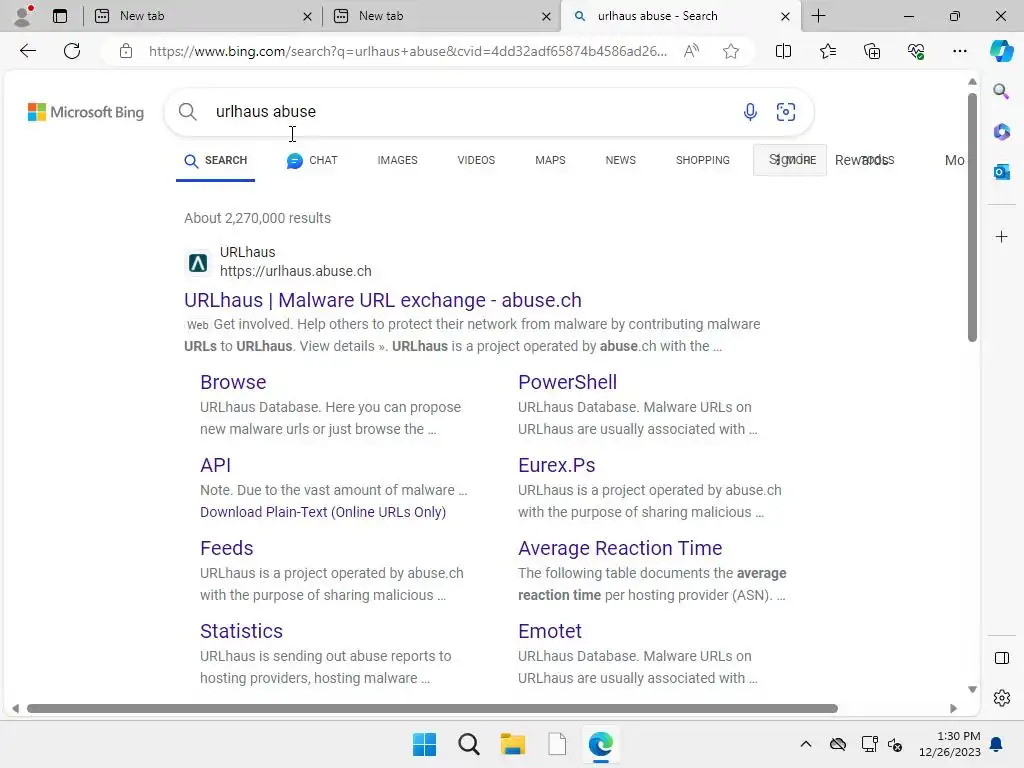Open a new browser tab
Screen dimensions: 1024x768
[818, 16]
